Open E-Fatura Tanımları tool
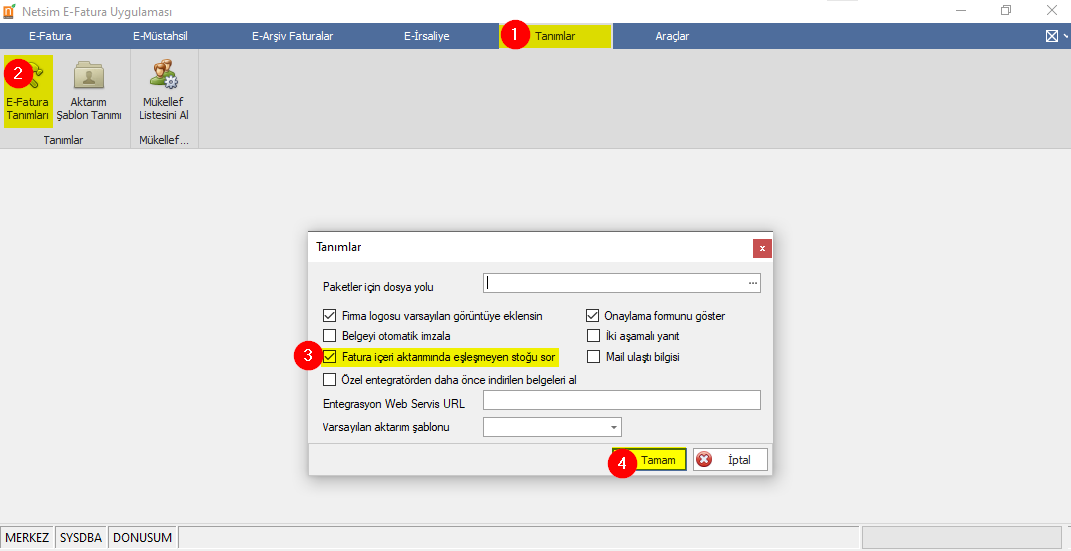The height and width of the screenshot is (551, 1071). click(x=28, y=91)
